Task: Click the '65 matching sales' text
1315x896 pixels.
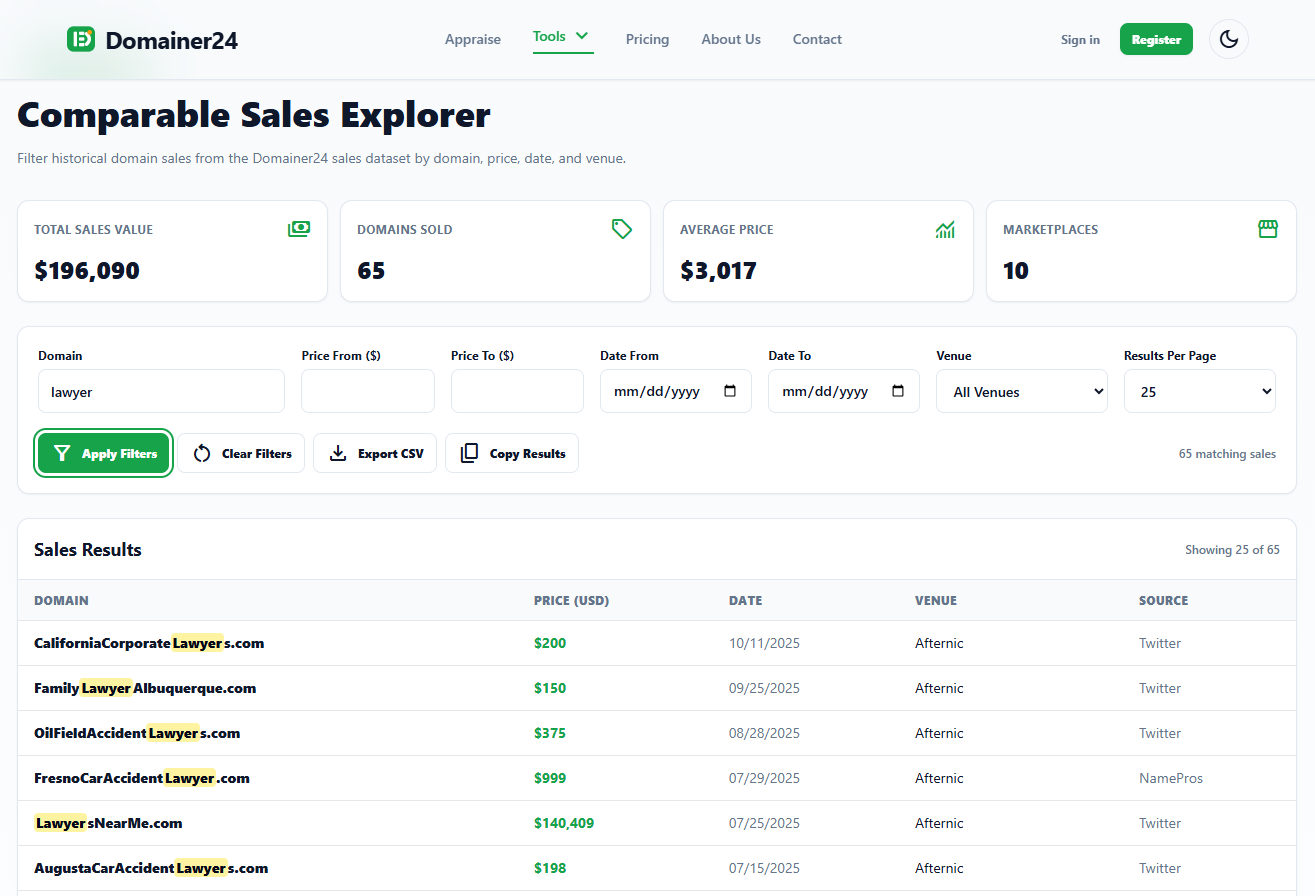Action: 1227,454
